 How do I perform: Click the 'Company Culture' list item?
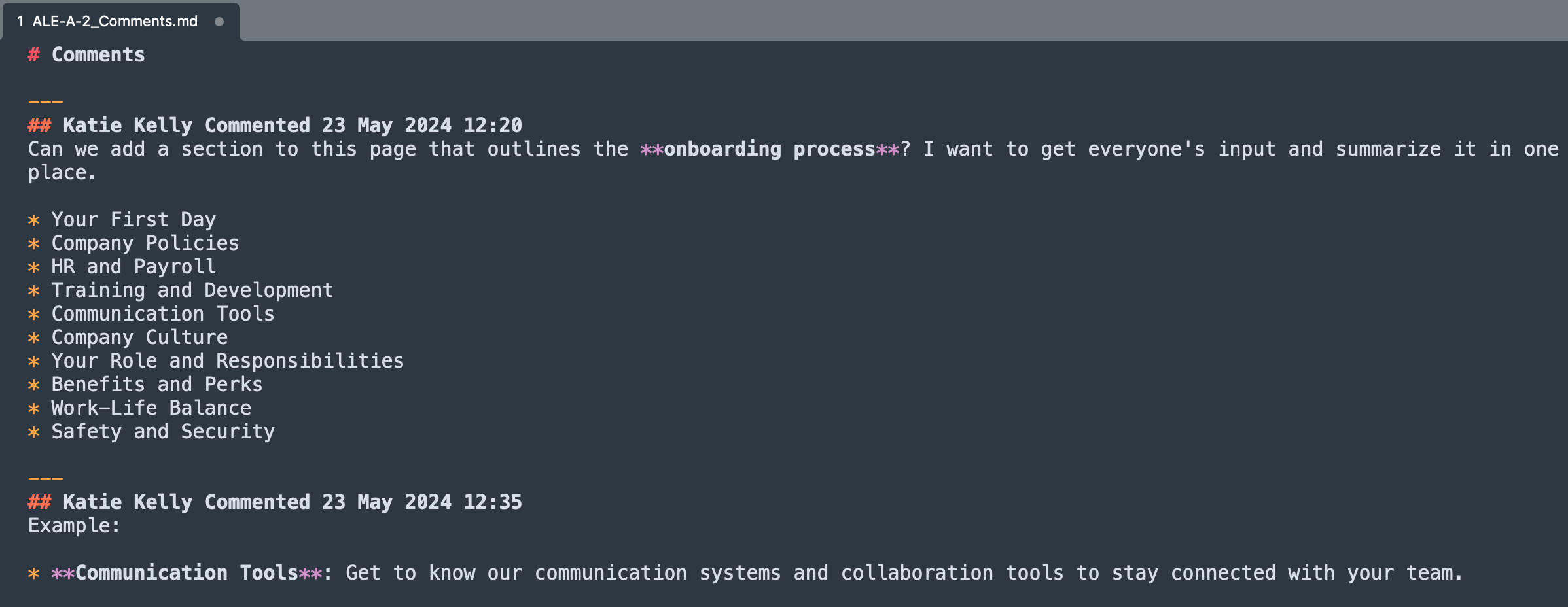139,338
